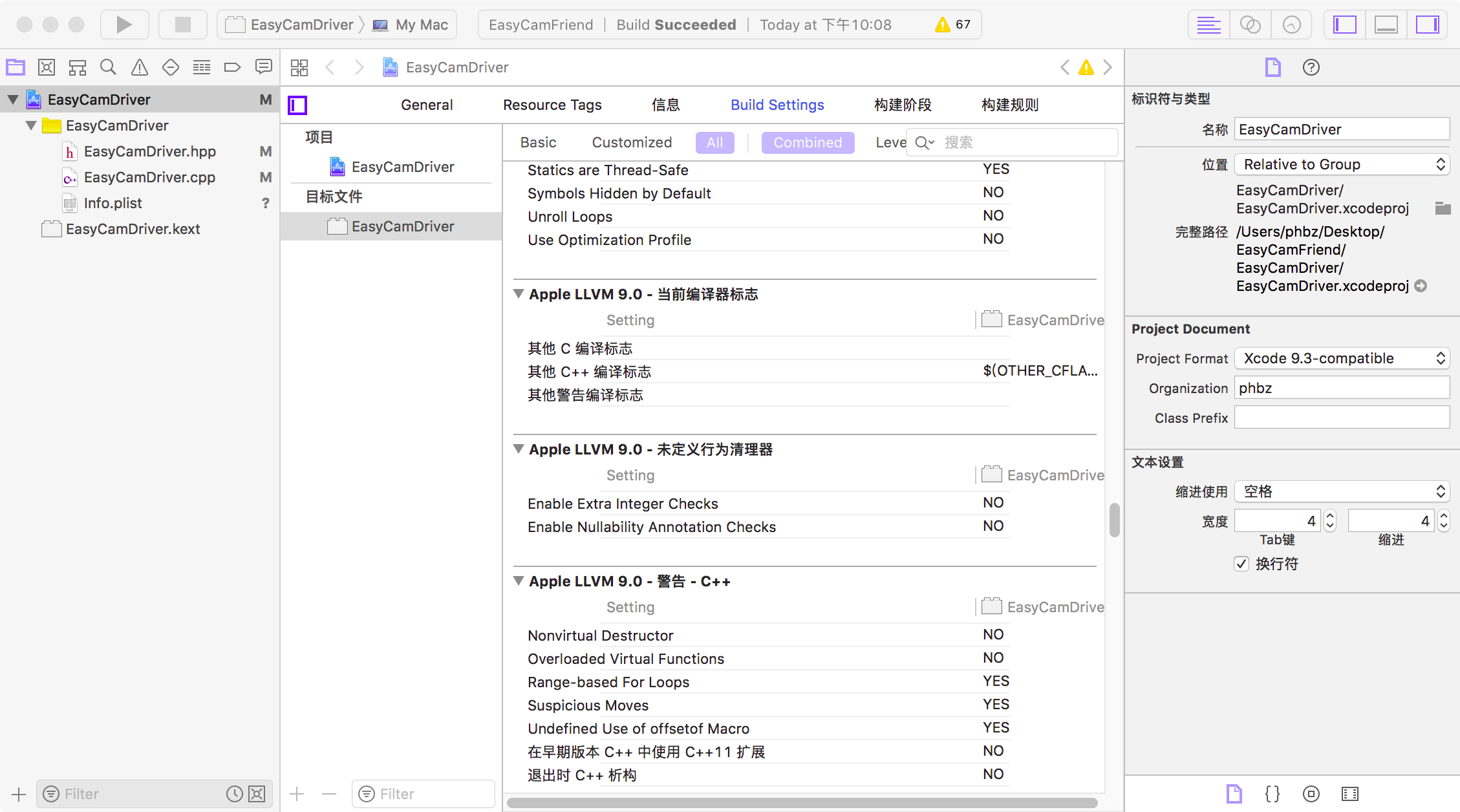The width and height of the screenshot is (1460, 812).
Task: Collapse the Apple LLVM 9.0 警告 - C++ section
Action: [519, 581]
